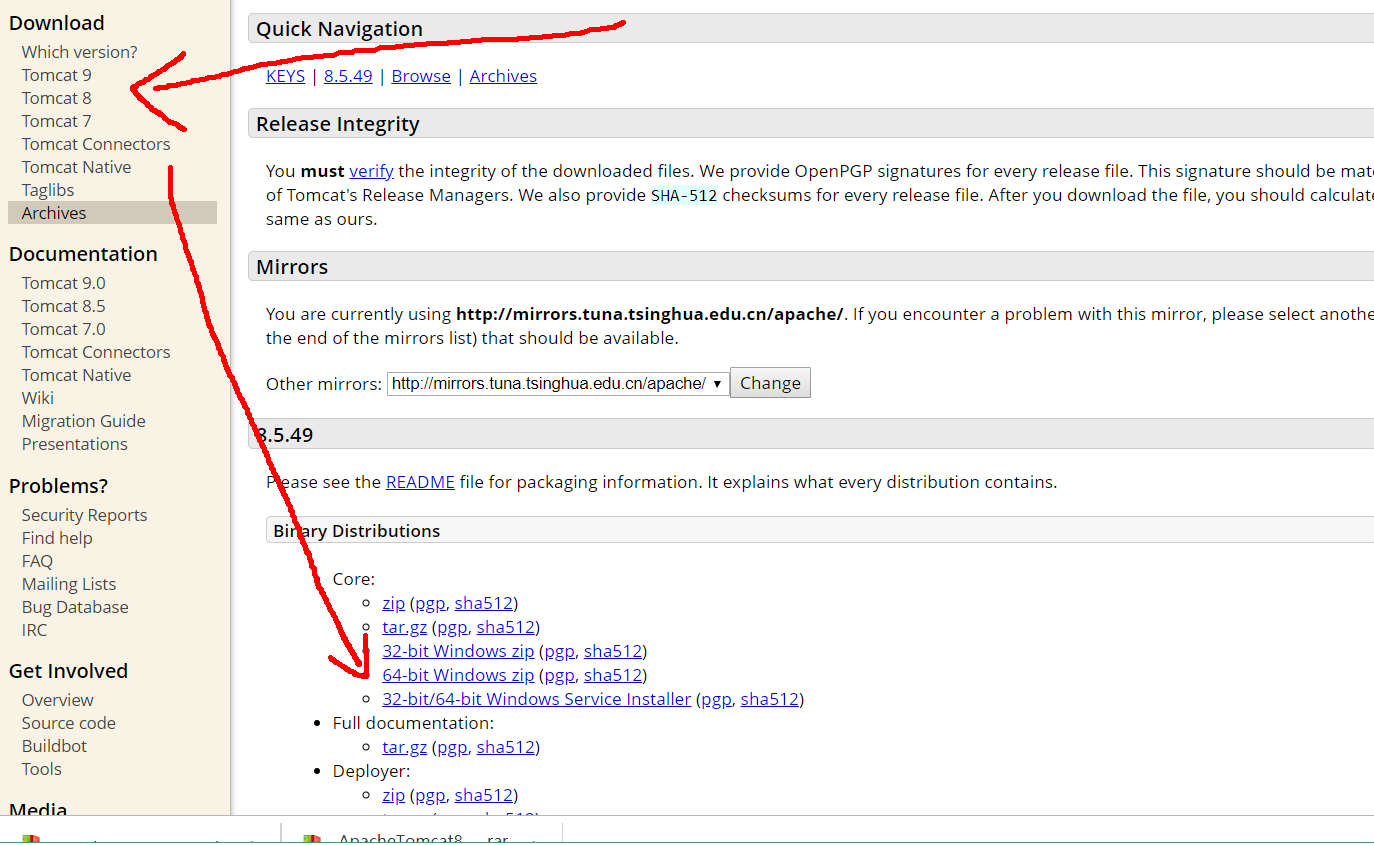Open the pgp signature for Core tar.gz
Viewport: 1374px width, 845px height.
452,627
